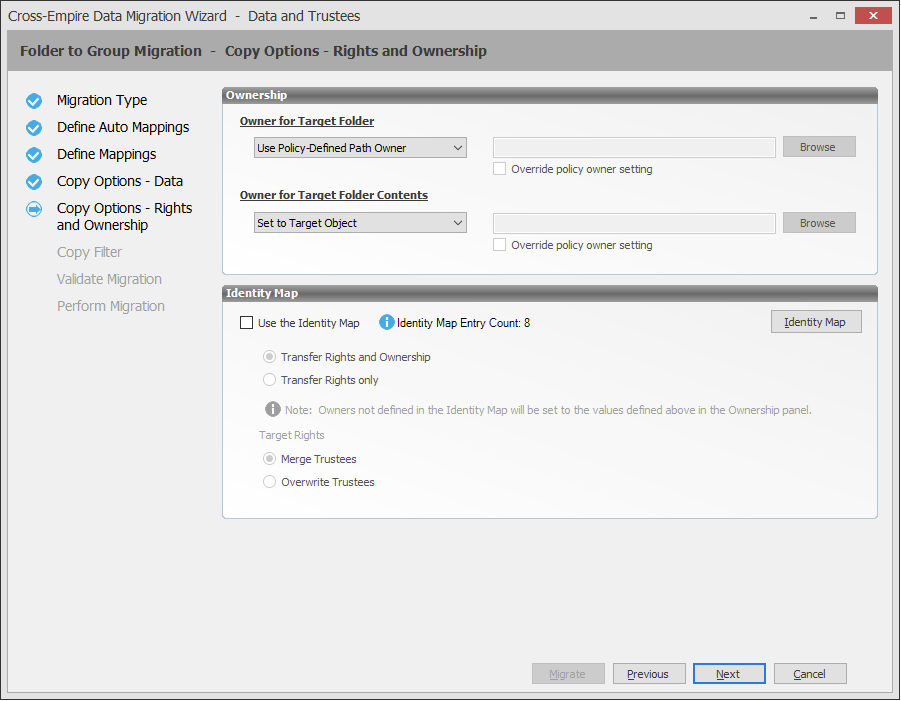Screen dimensions: 901x701
Task: Open the Define Mappings wizard step
Action: click(x=106, y=155)
